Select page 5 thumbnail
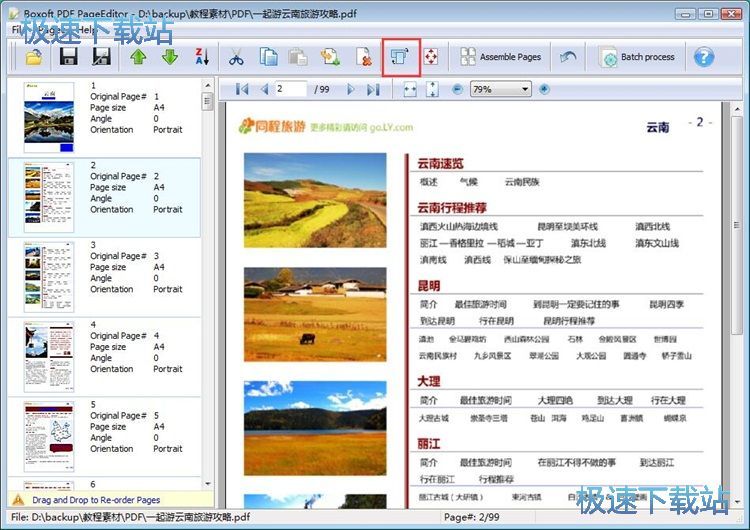Screen dimensions: 750x530 tap(49, 437)
